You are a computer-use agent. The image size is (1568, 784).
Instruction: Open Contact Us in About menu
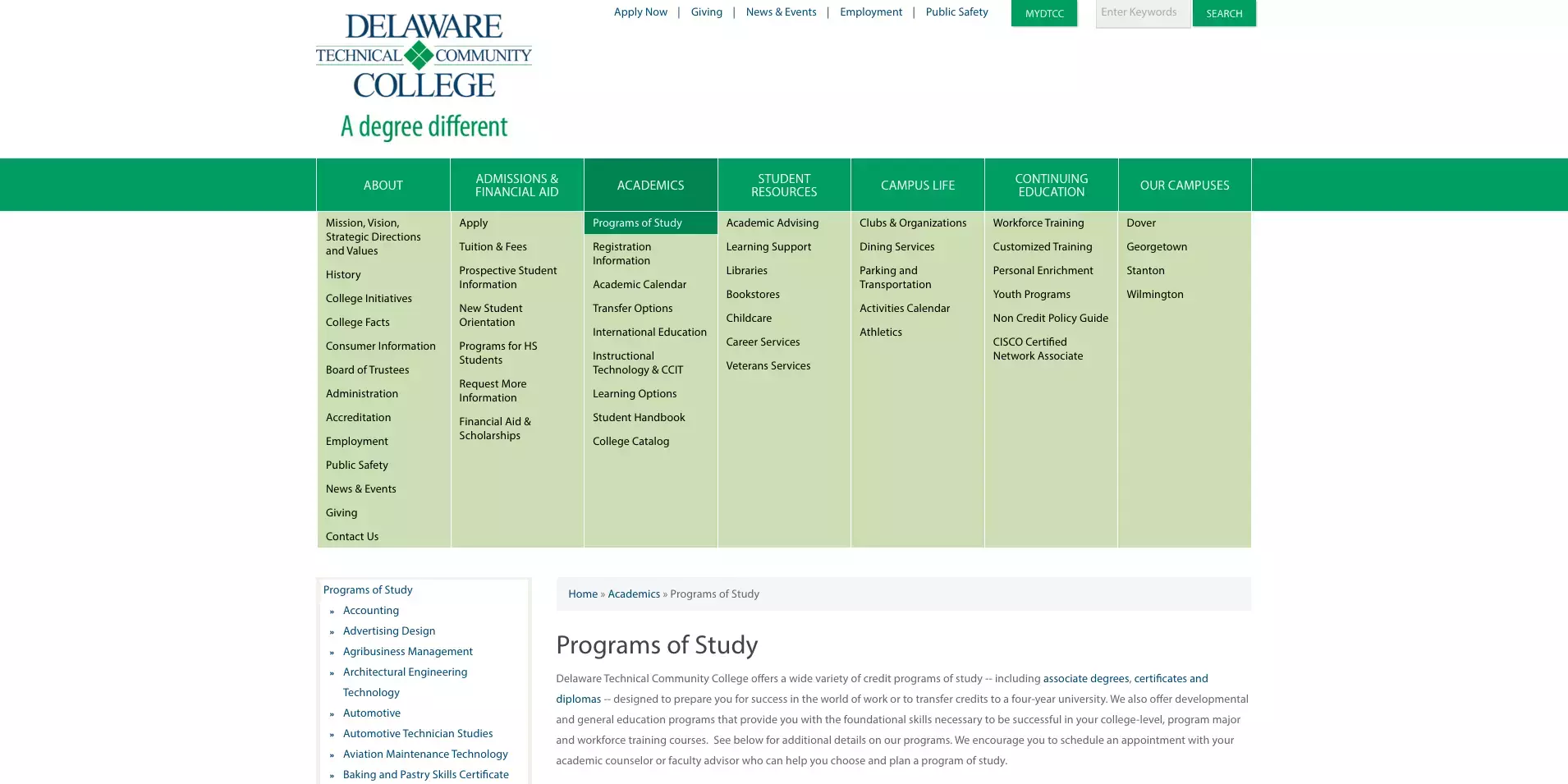click(x=351, y=536)
